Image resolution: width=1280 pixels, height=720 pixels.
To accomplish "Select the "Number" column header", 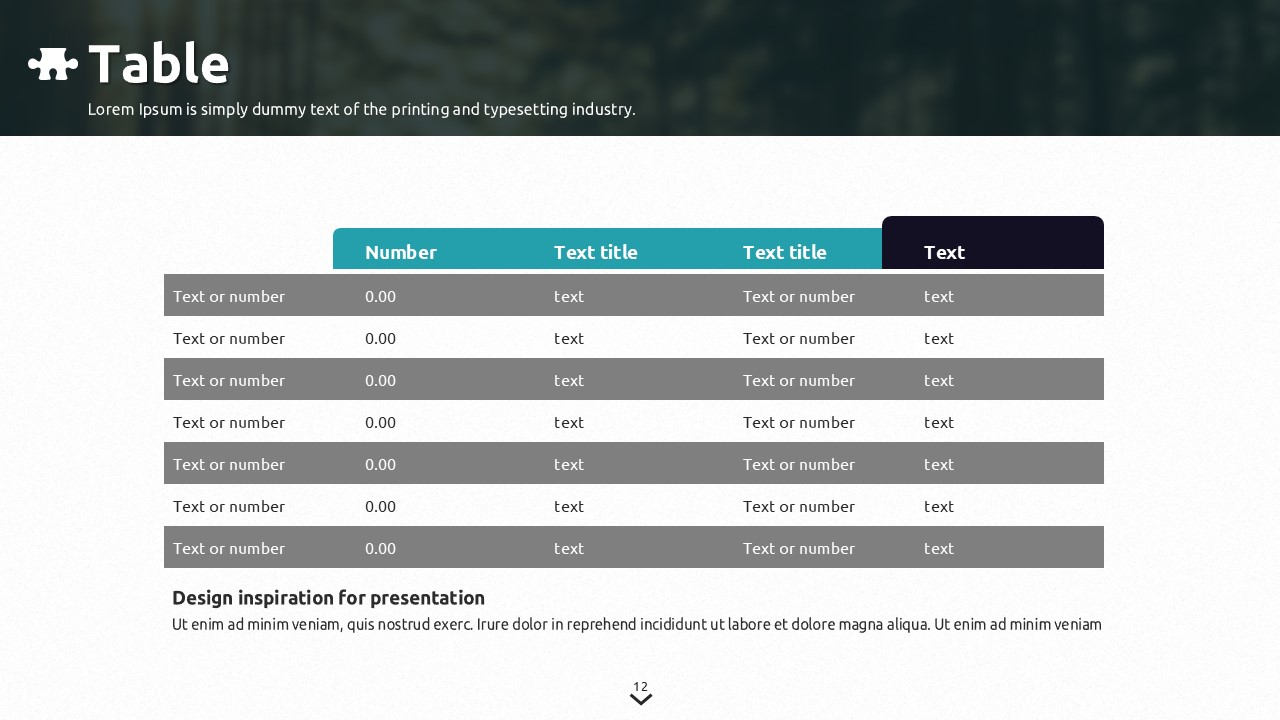I will coord(401,252).
